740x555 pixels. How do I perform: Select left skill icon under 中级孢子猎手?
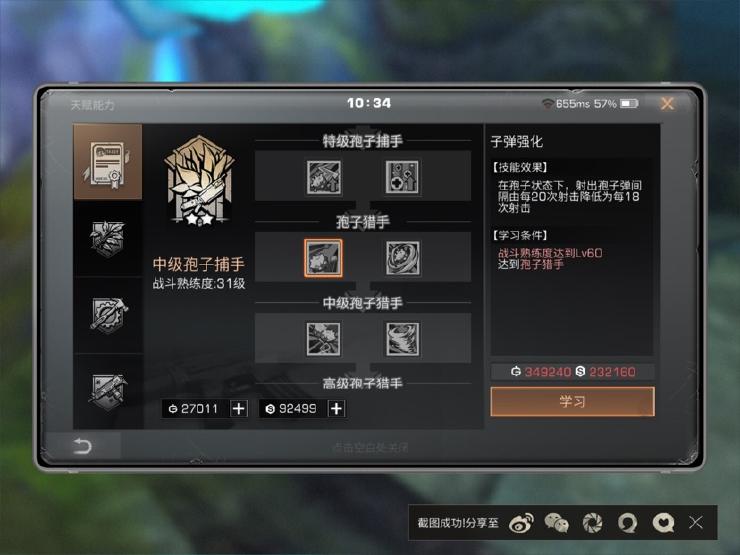[x=323, y=339]
